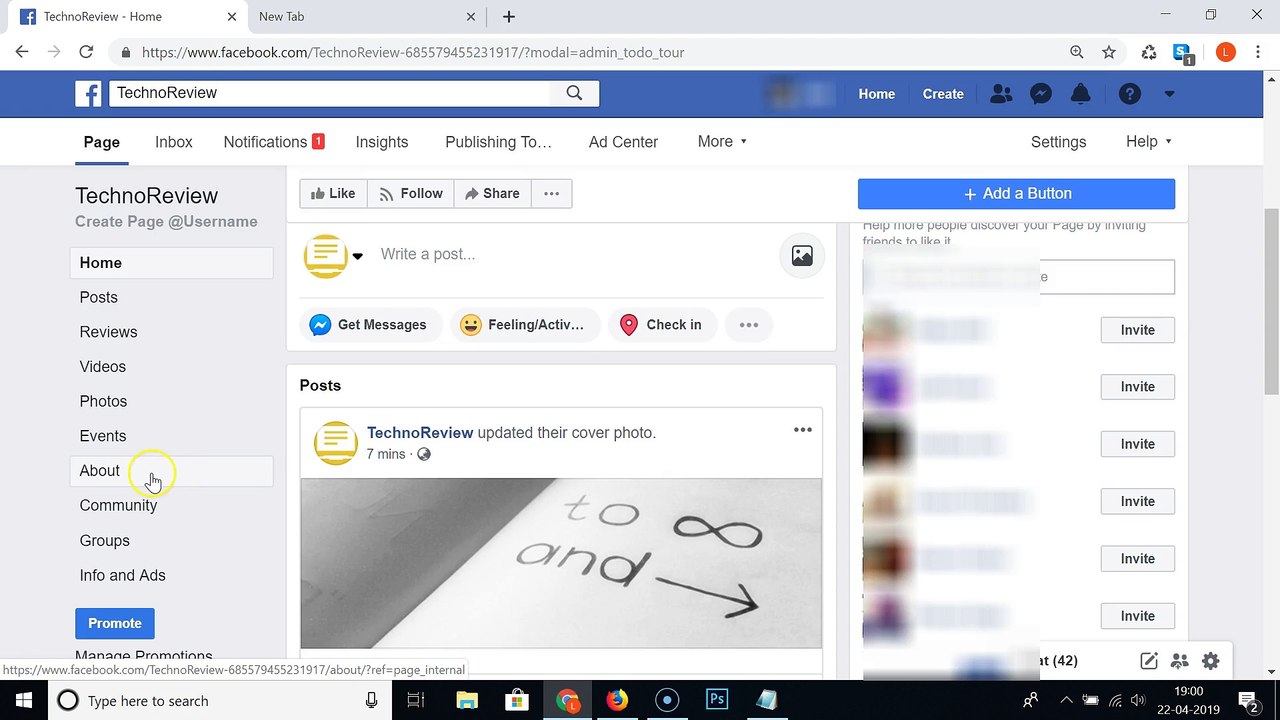The width and height of the screenshot is (1280, 720).
Task: Open the Inbox tab
Action: [x=174, y=142]
